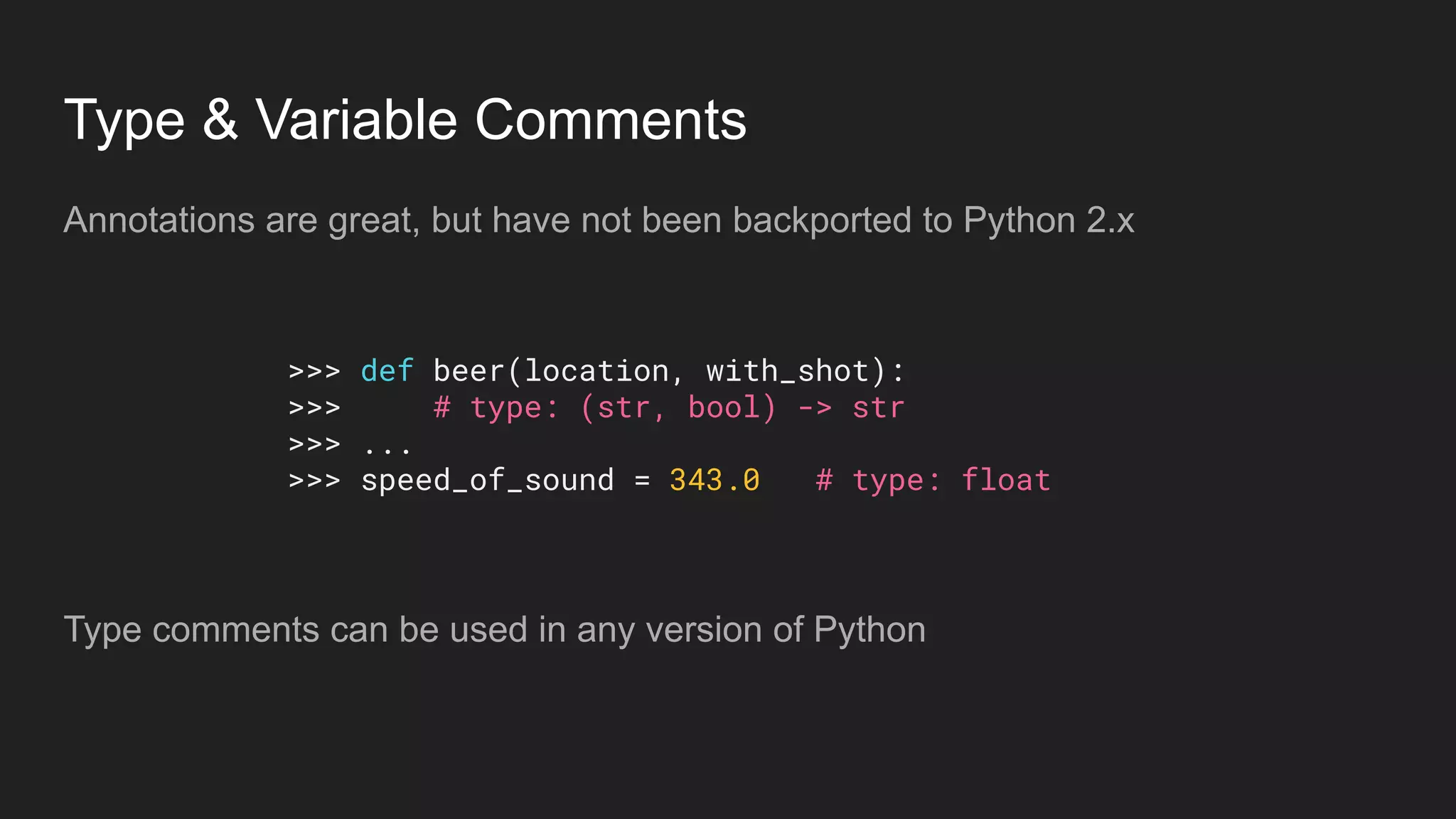Click the word "backported" in the subtitle
This screenshot has height=819, width=1456.
pyautogui.click(x=822, y=220)
